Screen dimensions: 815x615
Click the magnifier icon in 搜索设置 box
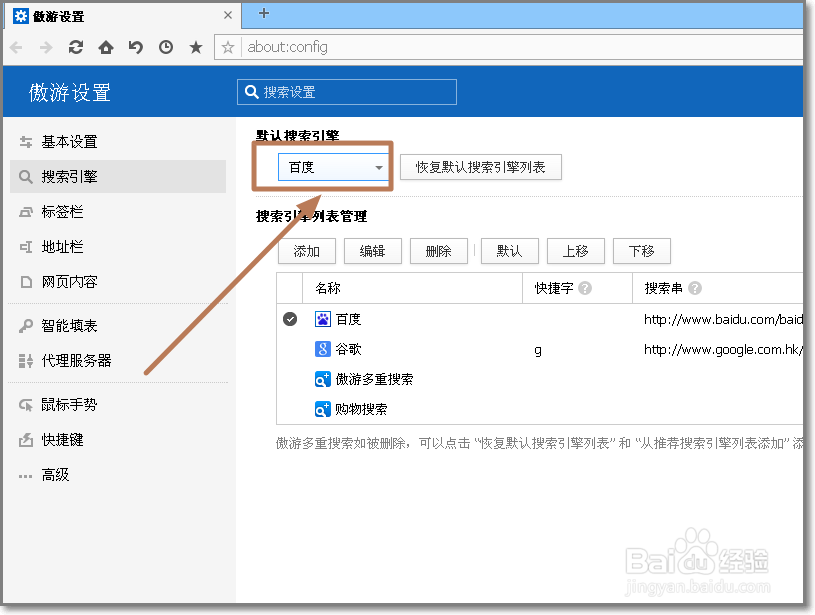coord(252,92)
